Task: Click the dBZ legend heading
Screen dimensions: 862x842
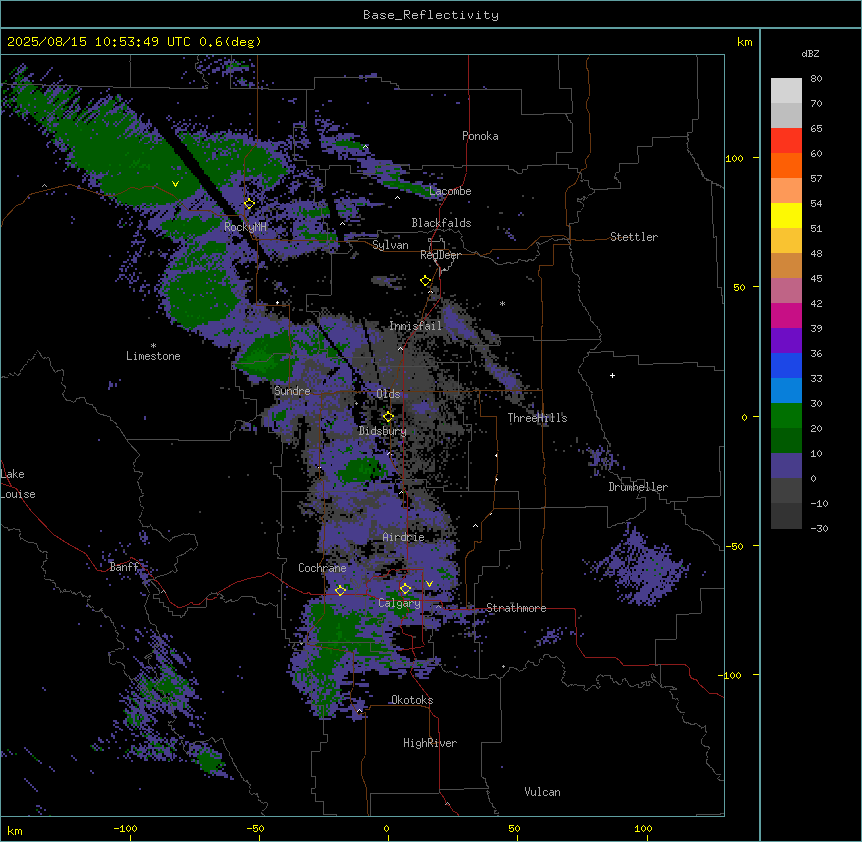Action: [x=810, y=54]
